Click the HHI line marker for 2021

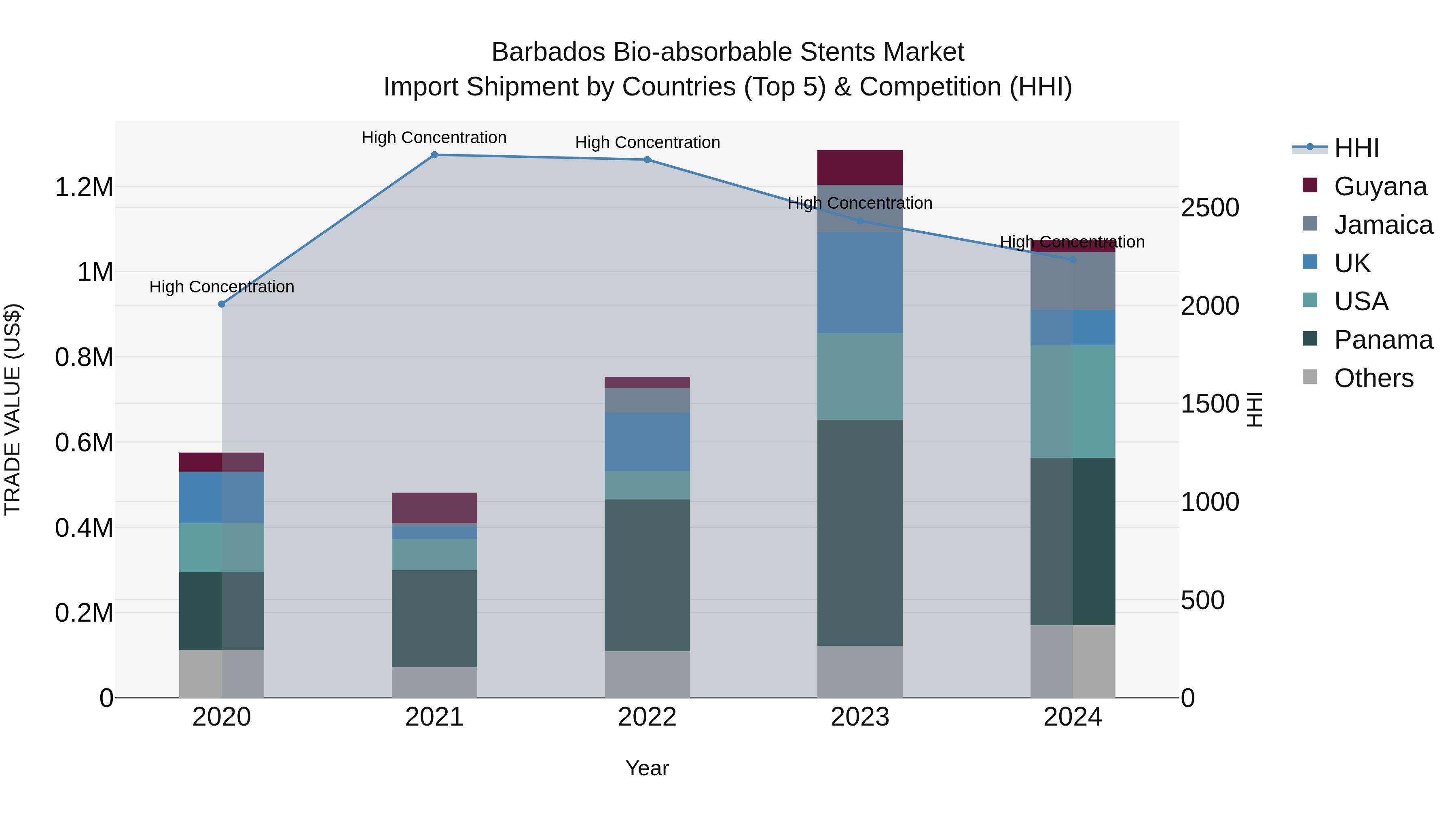(434, 155)
